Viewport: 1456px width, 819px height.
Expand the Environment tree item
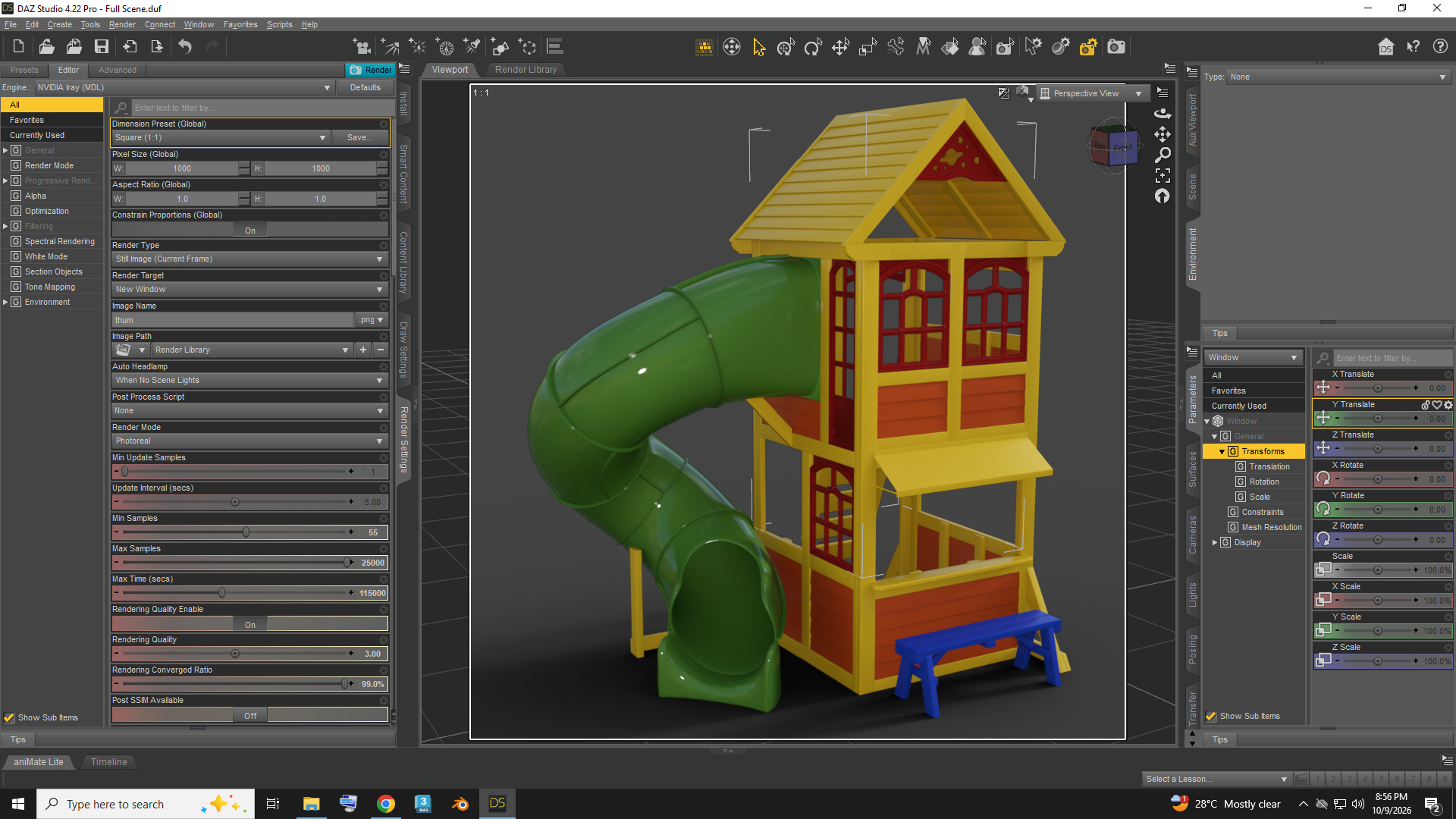pos(5,302)
